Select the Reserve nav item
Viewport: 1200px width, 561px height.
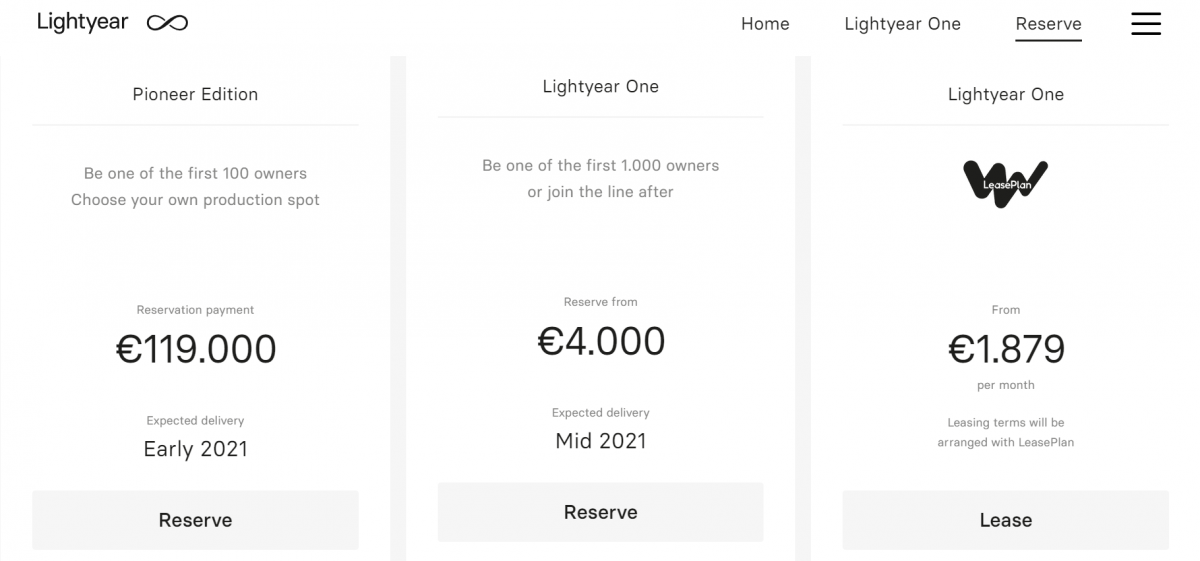pos(1048,24)
